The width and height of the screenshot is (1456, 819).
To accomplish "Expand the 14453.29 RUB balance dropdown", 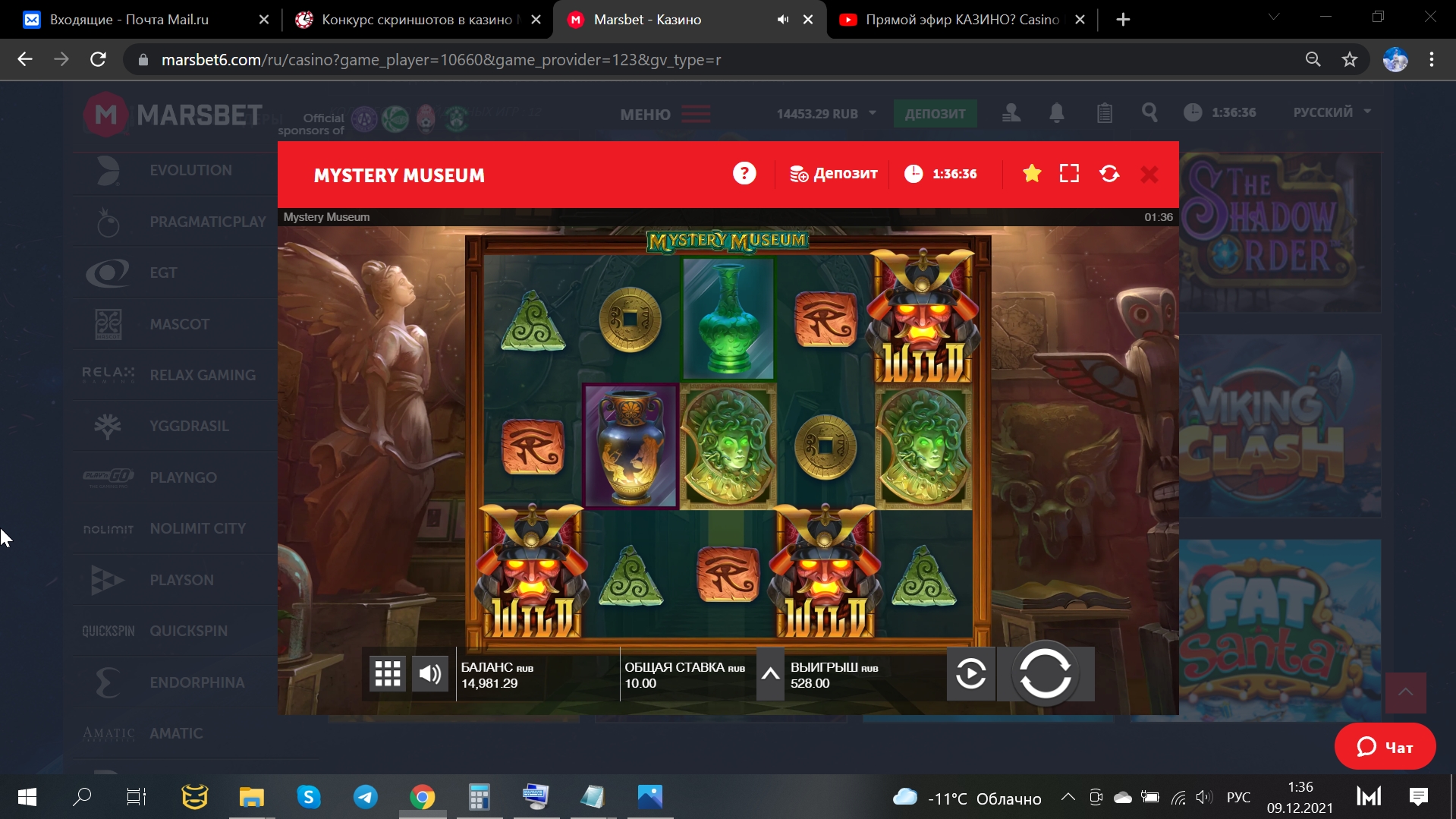I will (x=826, y=114).
